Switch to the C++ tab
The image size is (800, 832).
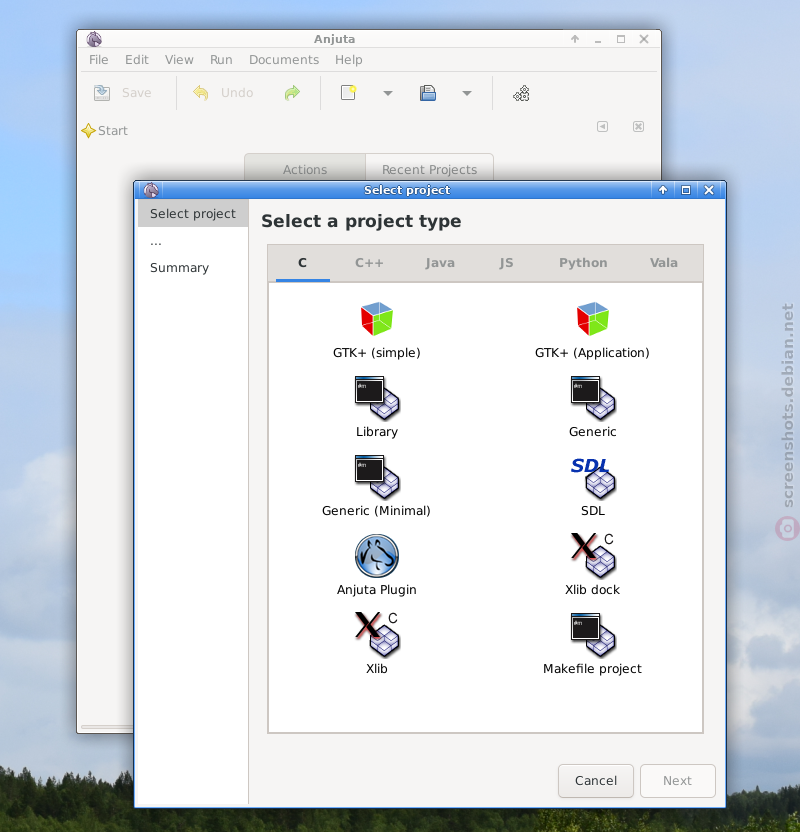(x=369, y=263)
